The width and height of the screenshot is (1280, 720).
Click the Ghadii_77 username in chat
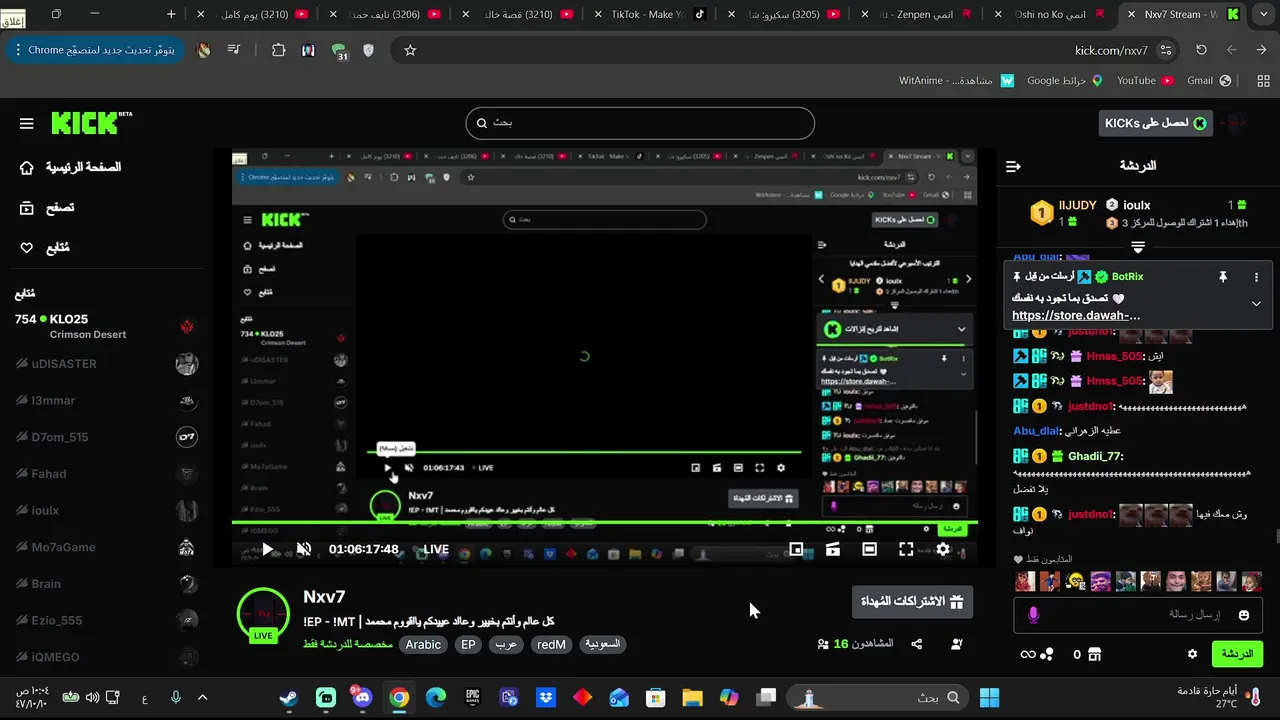[1095, 456]
